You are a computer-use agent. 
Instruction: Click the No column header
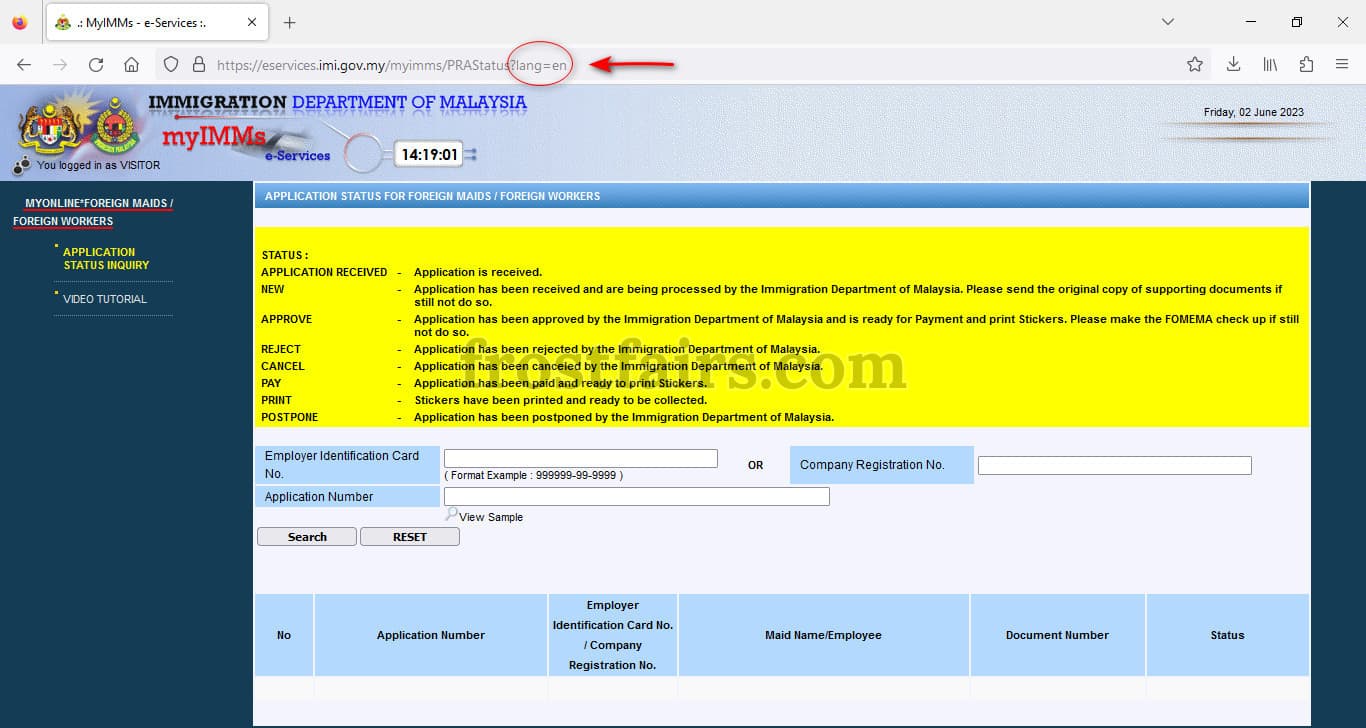tap(284, 635)
